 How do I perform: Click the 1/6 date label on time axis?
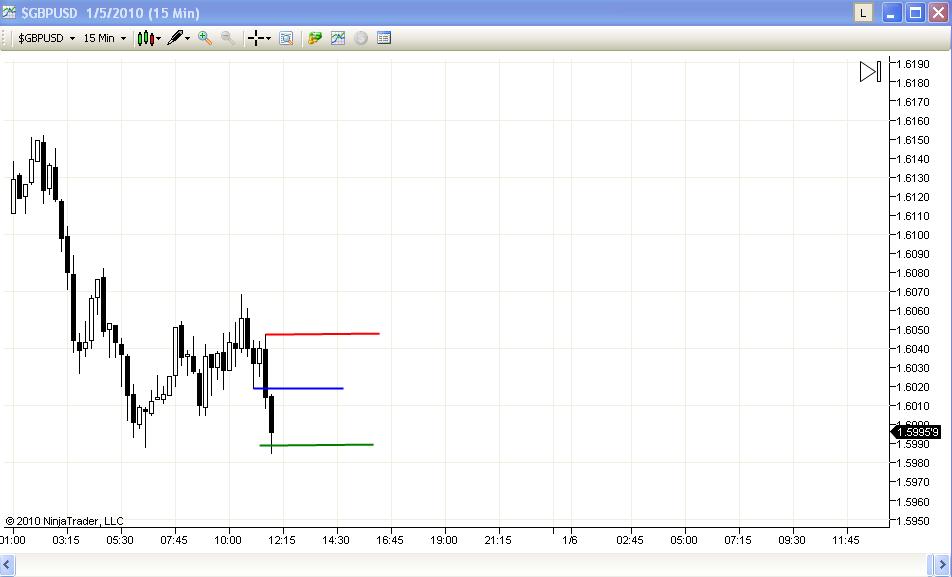(x=570, y=540)
